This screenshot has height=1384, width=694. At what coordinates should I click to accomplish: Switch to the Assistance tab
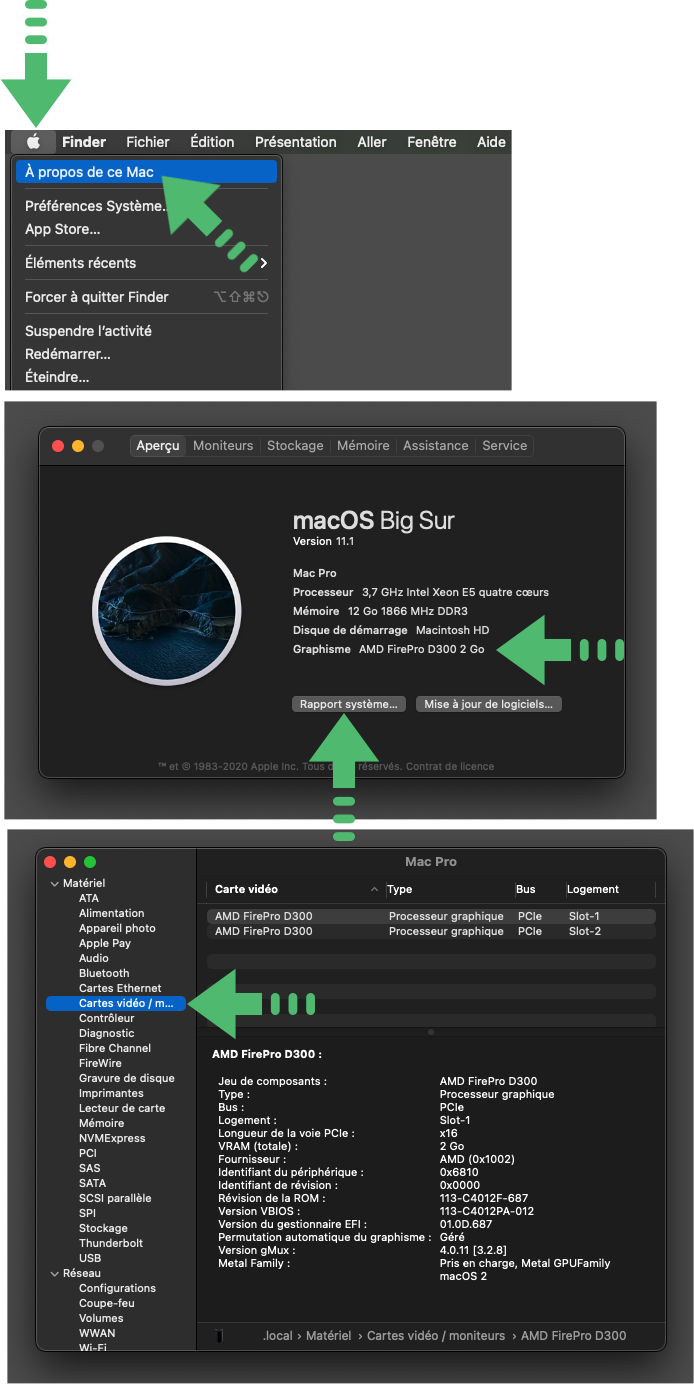pos(436,446)
